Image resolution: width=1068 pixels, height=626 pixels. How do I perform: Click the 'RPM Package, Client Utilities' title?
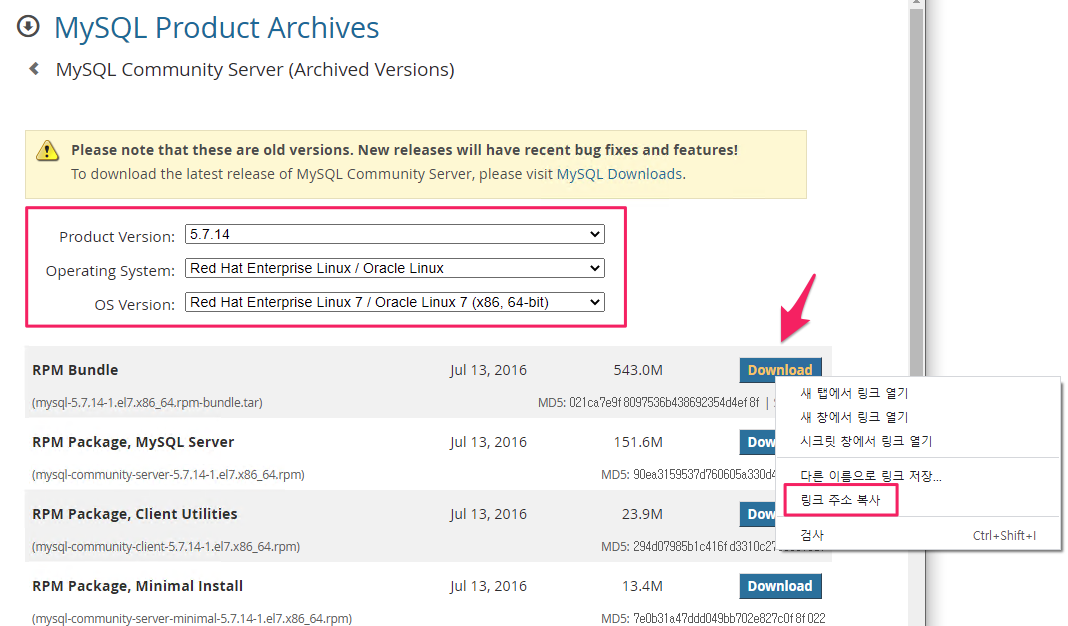[135, 514]
